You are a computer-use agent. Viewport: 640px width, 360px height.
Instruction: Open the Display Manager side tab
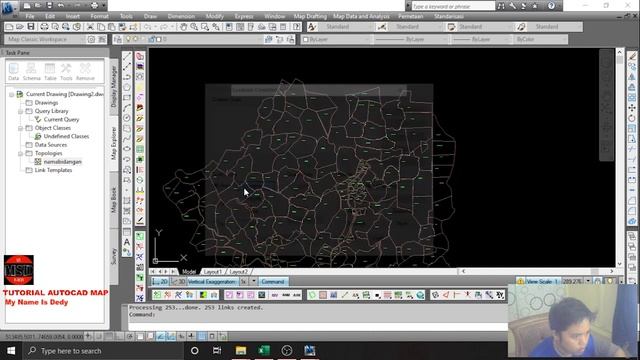point(113,86)
